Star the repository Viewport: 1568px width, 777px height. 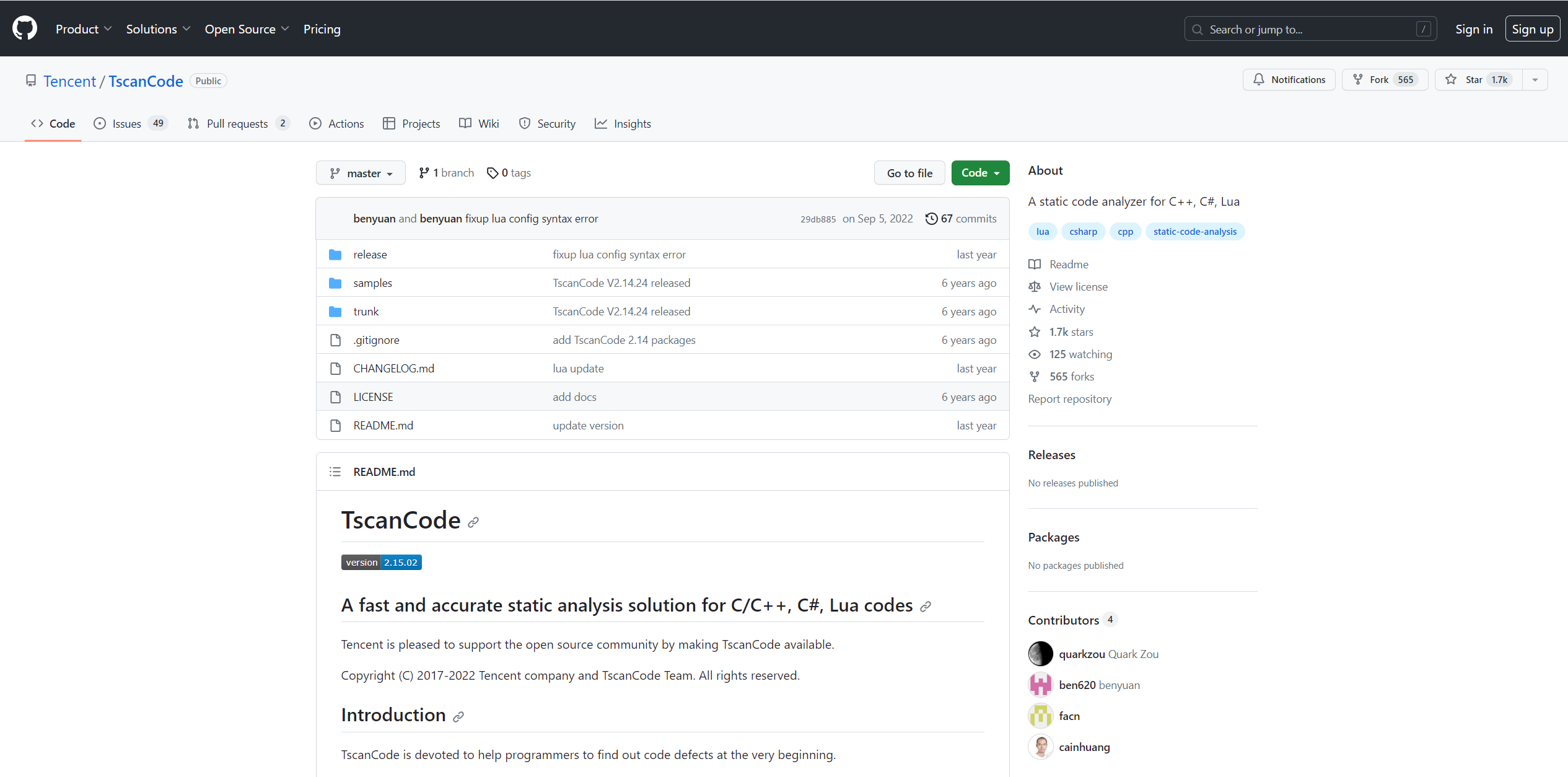[x=1478, y=79]
